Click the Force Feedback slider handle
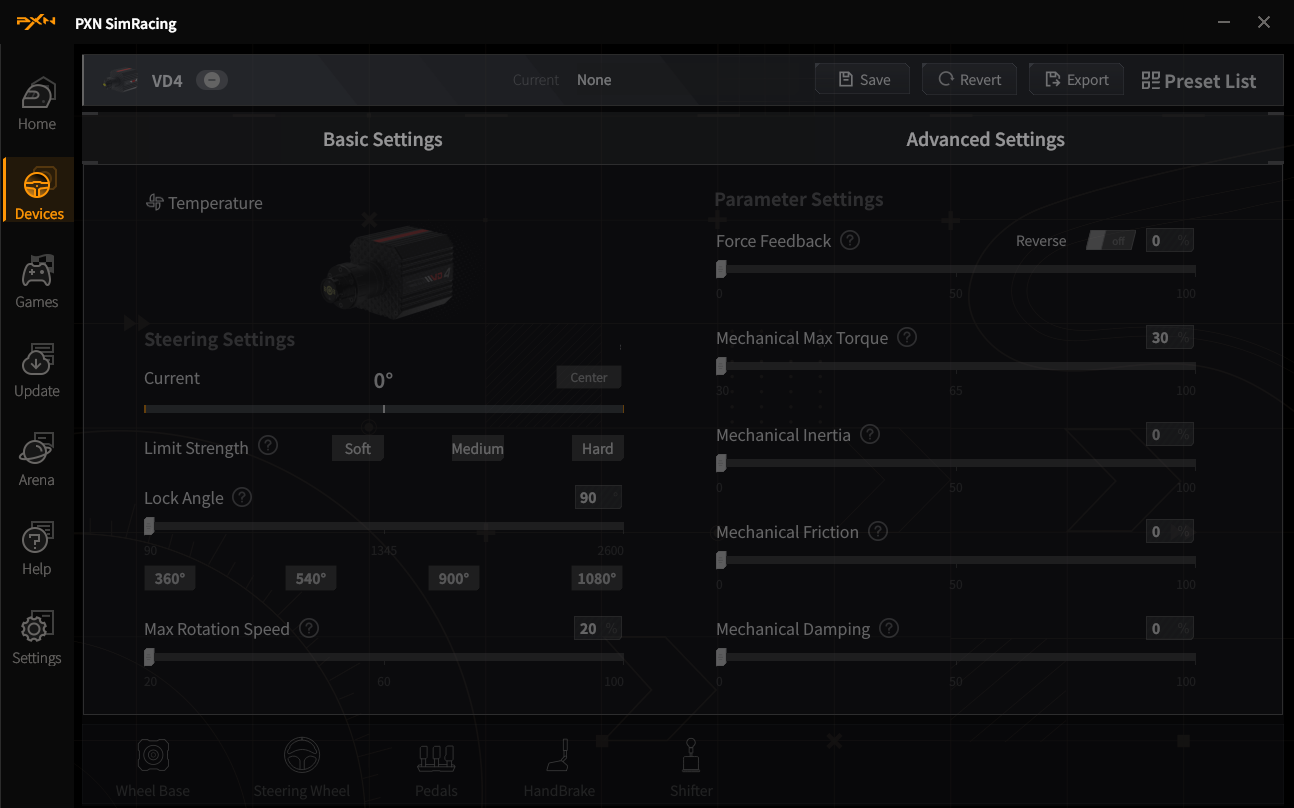The height and width of the screenshot is (808, 1294). coord(721,269)
